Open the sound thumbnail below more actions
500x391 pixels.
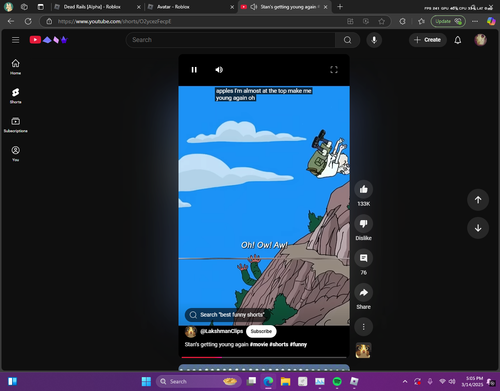[x=363, y=351]
